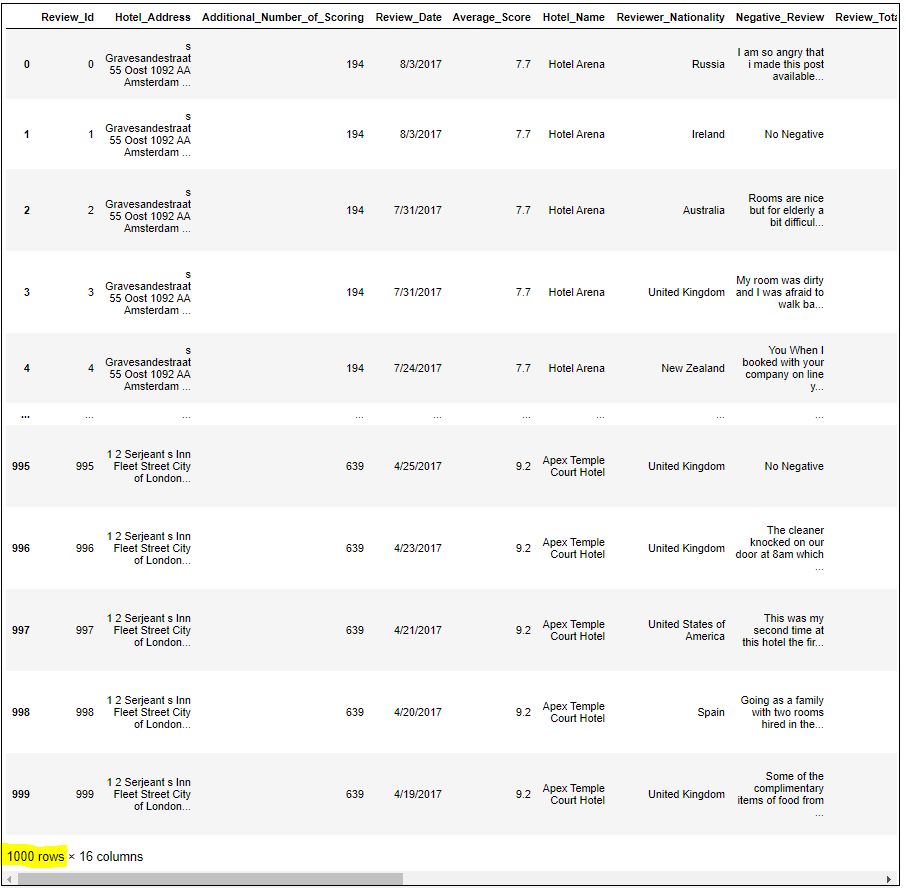Screen dimensions: 906x890
Task: Click the '1000 rows × 16 columns' summary
Action: (x=75, y=857)
